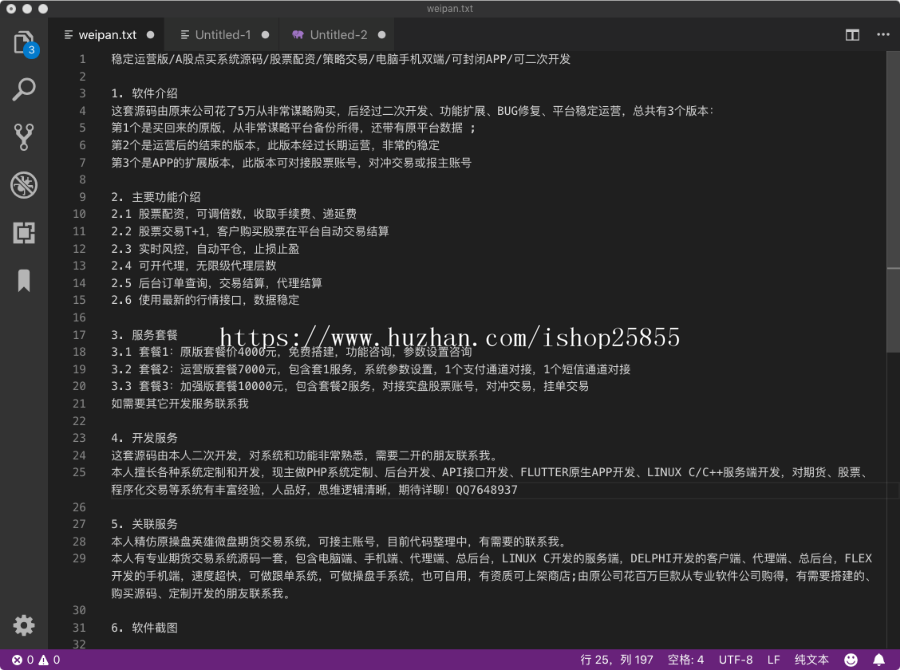Click the heading '2. 主要功能介绍'
Viewport: 900px width, 670px height.
156,197
